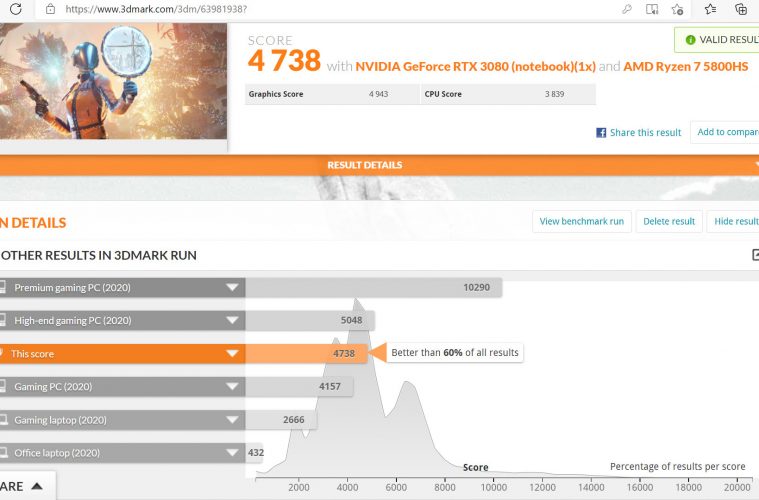Screen dimensions: 759x500
Task: Click the 4157 score bar value
Action: point(330,387)
